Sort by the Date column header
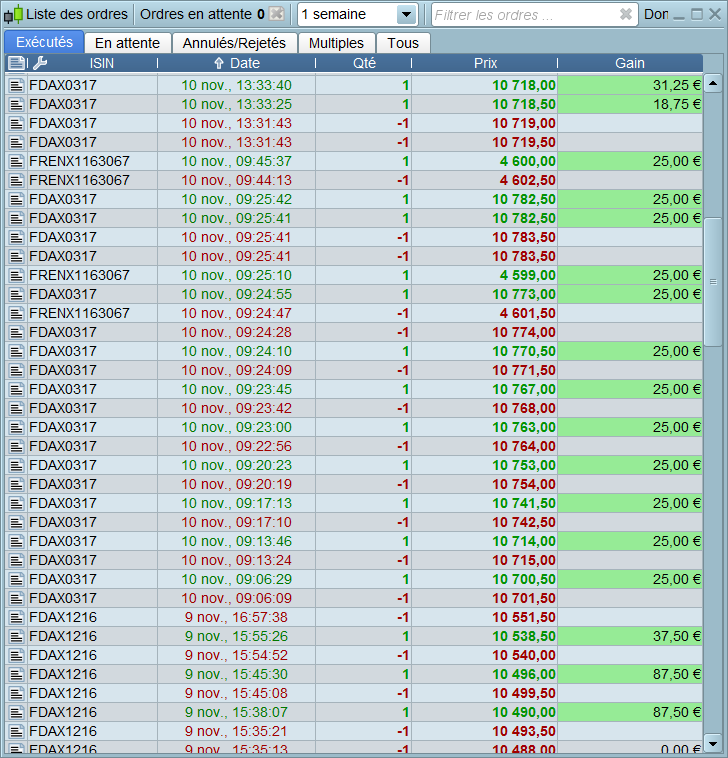 coord(236,63)
